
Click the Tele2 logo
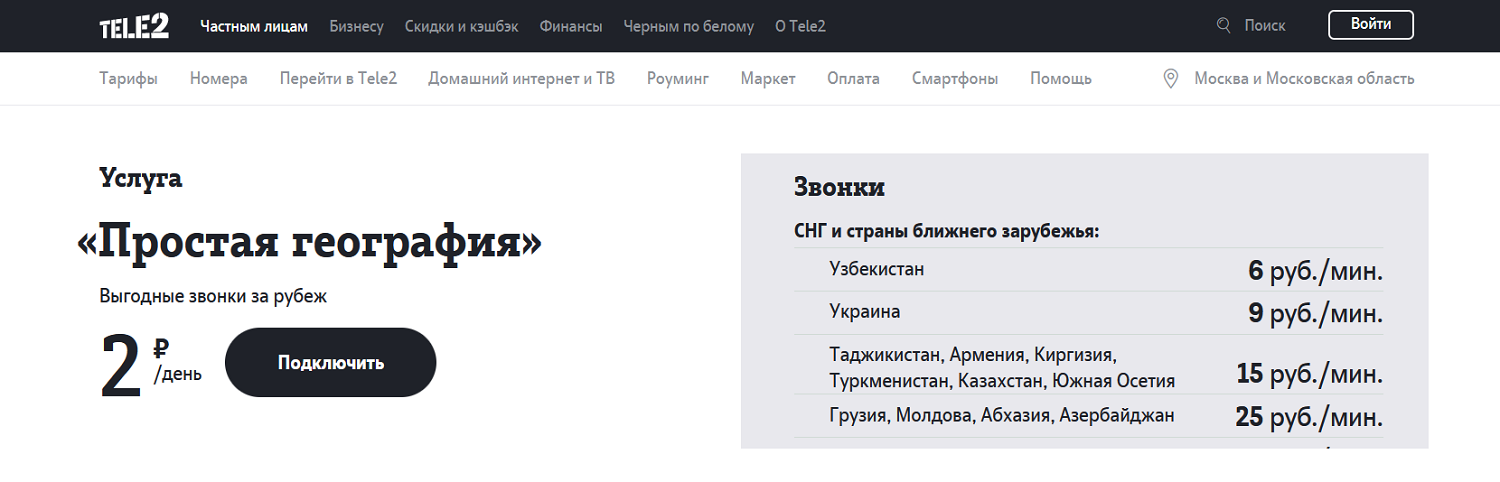pyautogui.click(x=134, y=26)
